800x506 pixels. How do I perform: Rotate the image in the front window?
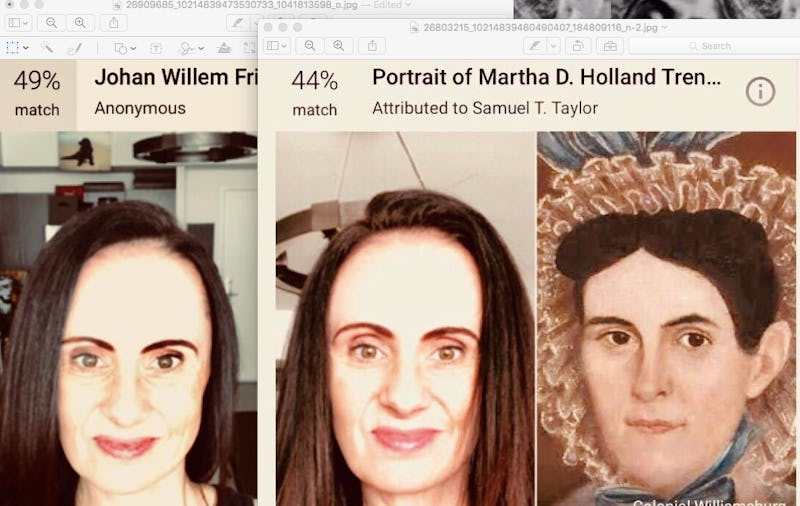click(578, 46)
